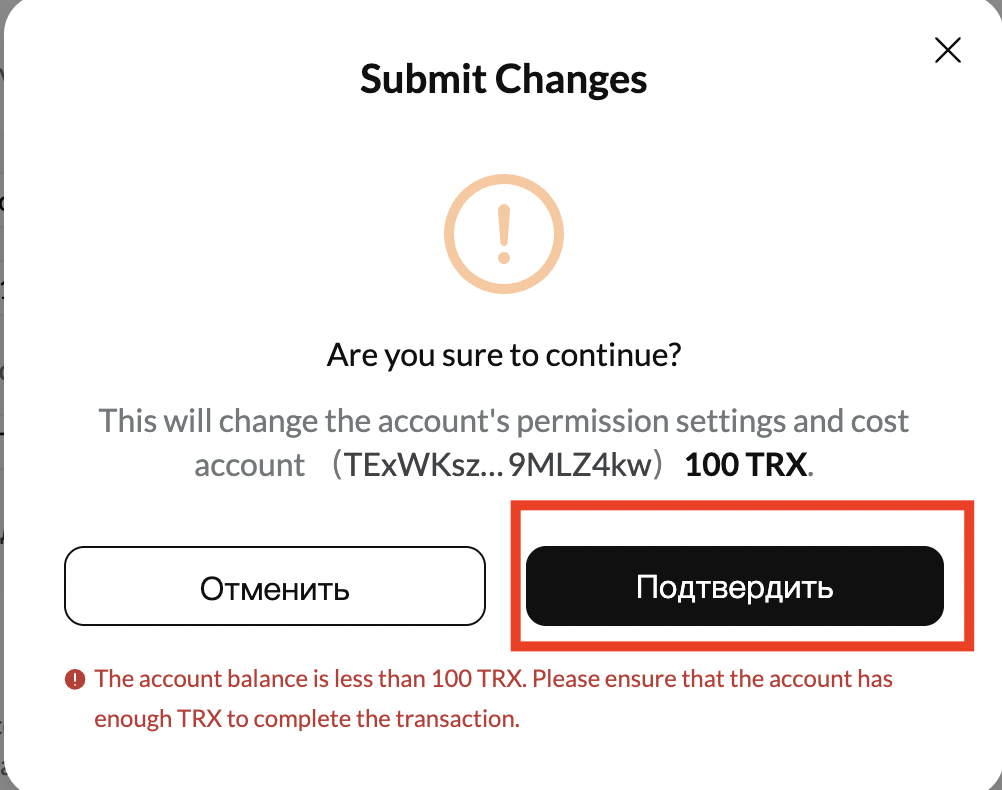Confirm changes with the Подтвердить button
The height and width of the screenshot is (790, 1002).
click(x=735, y=587)
